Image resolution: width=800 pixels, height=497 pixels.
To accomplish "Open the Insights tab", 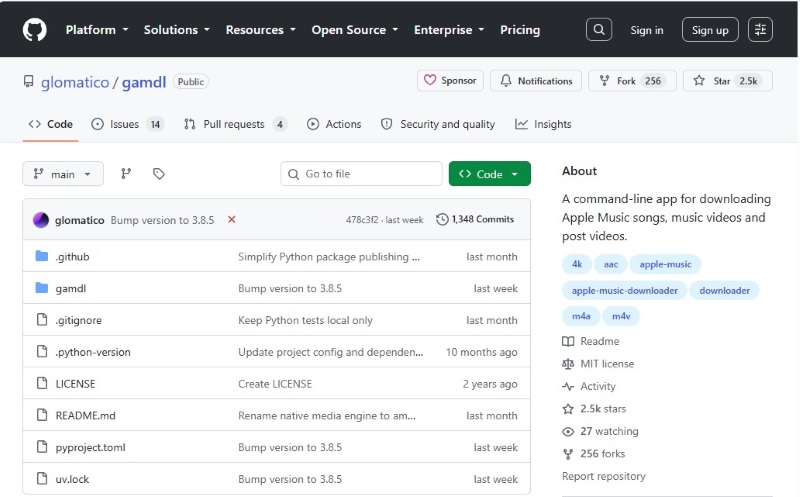I will [x=543, y=124].
